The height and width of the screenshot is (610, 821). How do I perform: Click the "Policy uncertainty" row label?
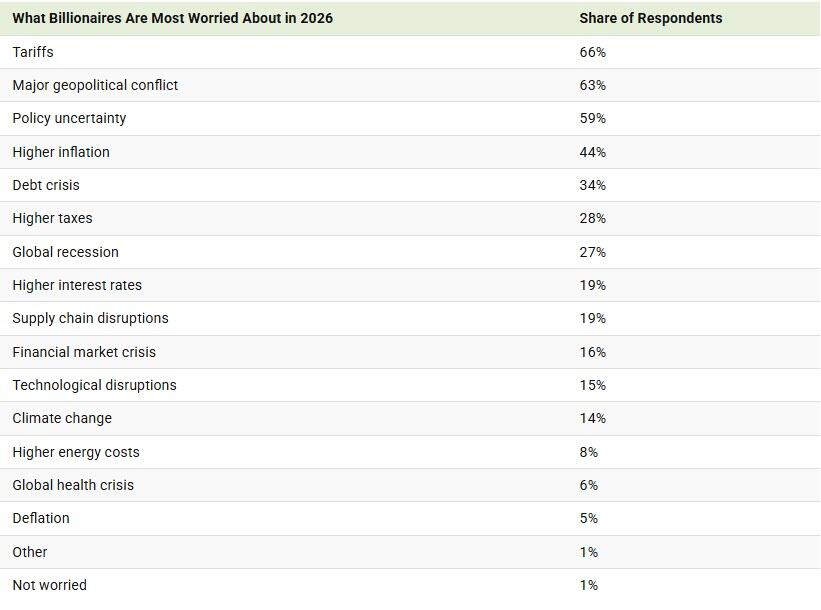click(x=69, y=118)
